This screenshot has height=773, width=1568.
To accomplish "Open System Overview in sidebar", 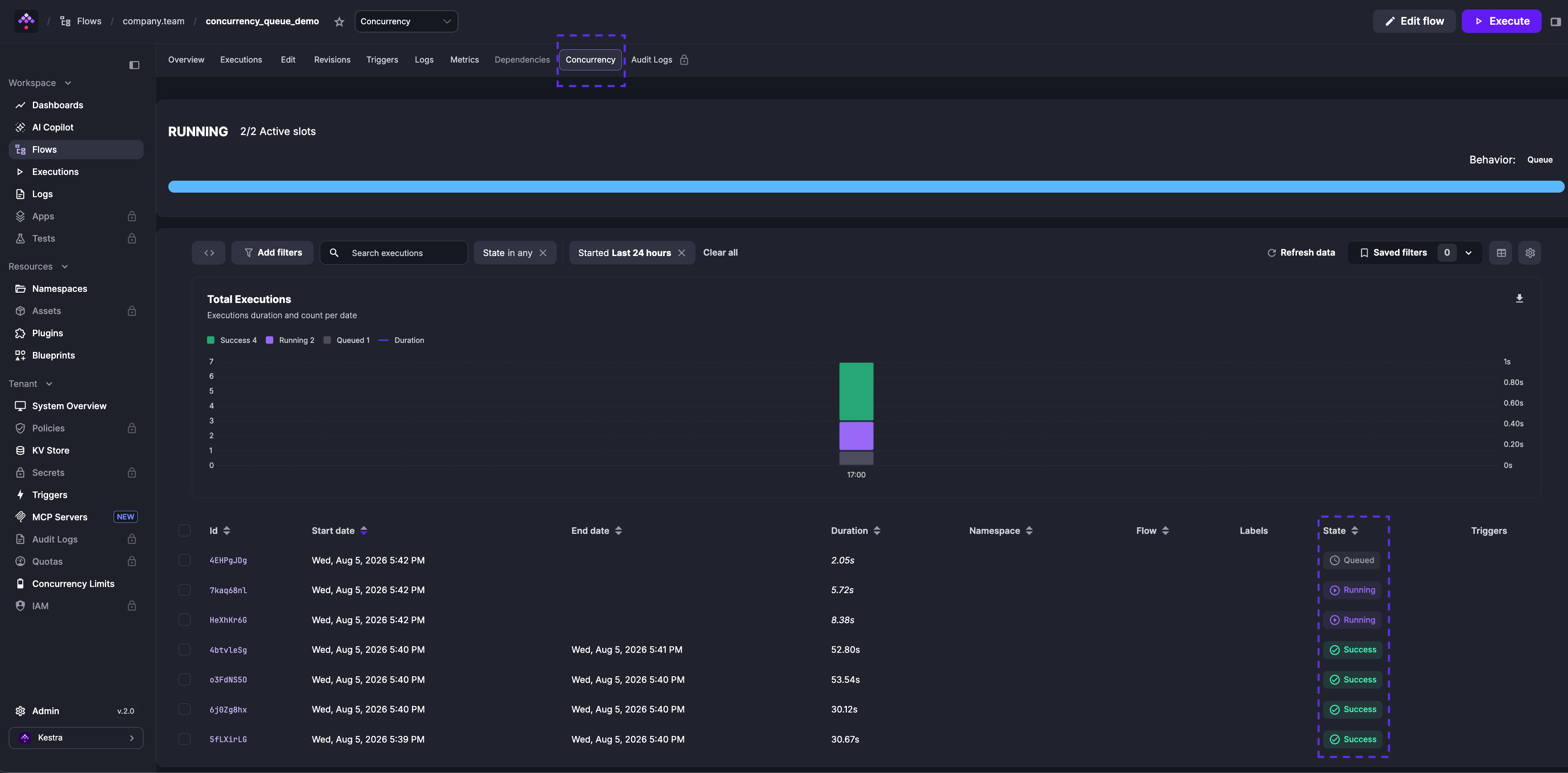I will [x=76, y=406].
